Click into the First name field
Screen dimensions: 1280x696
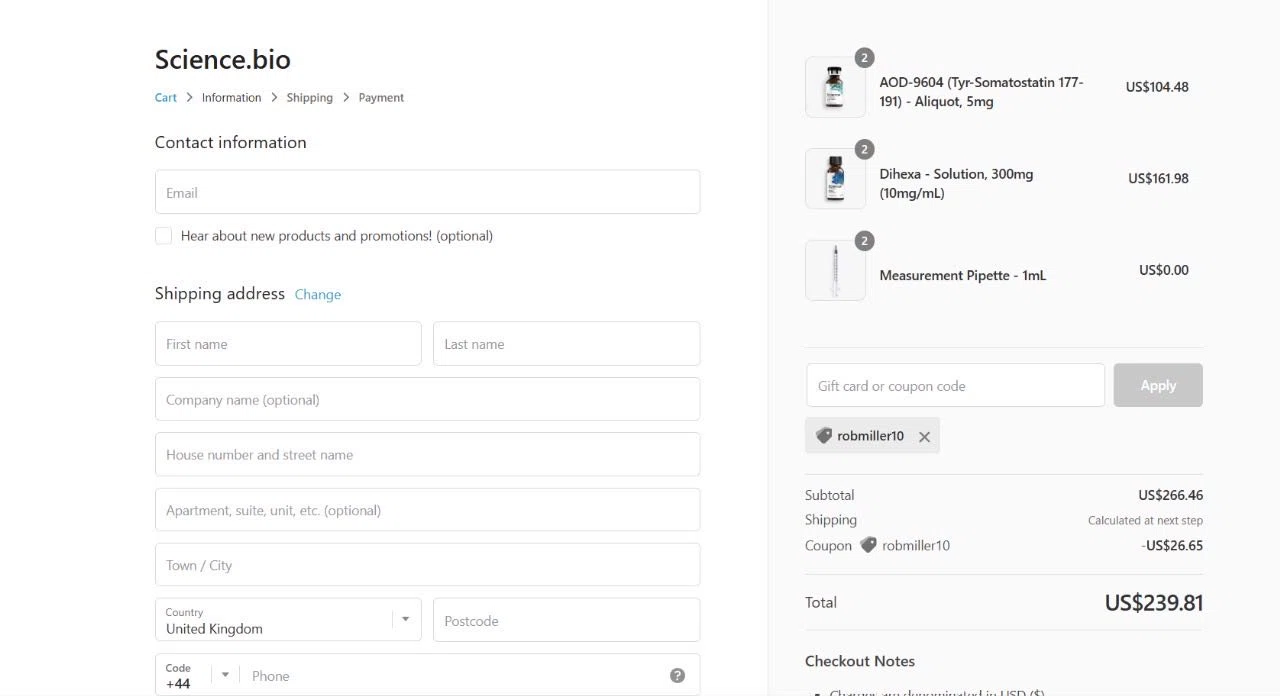click(x=288, y=344)
